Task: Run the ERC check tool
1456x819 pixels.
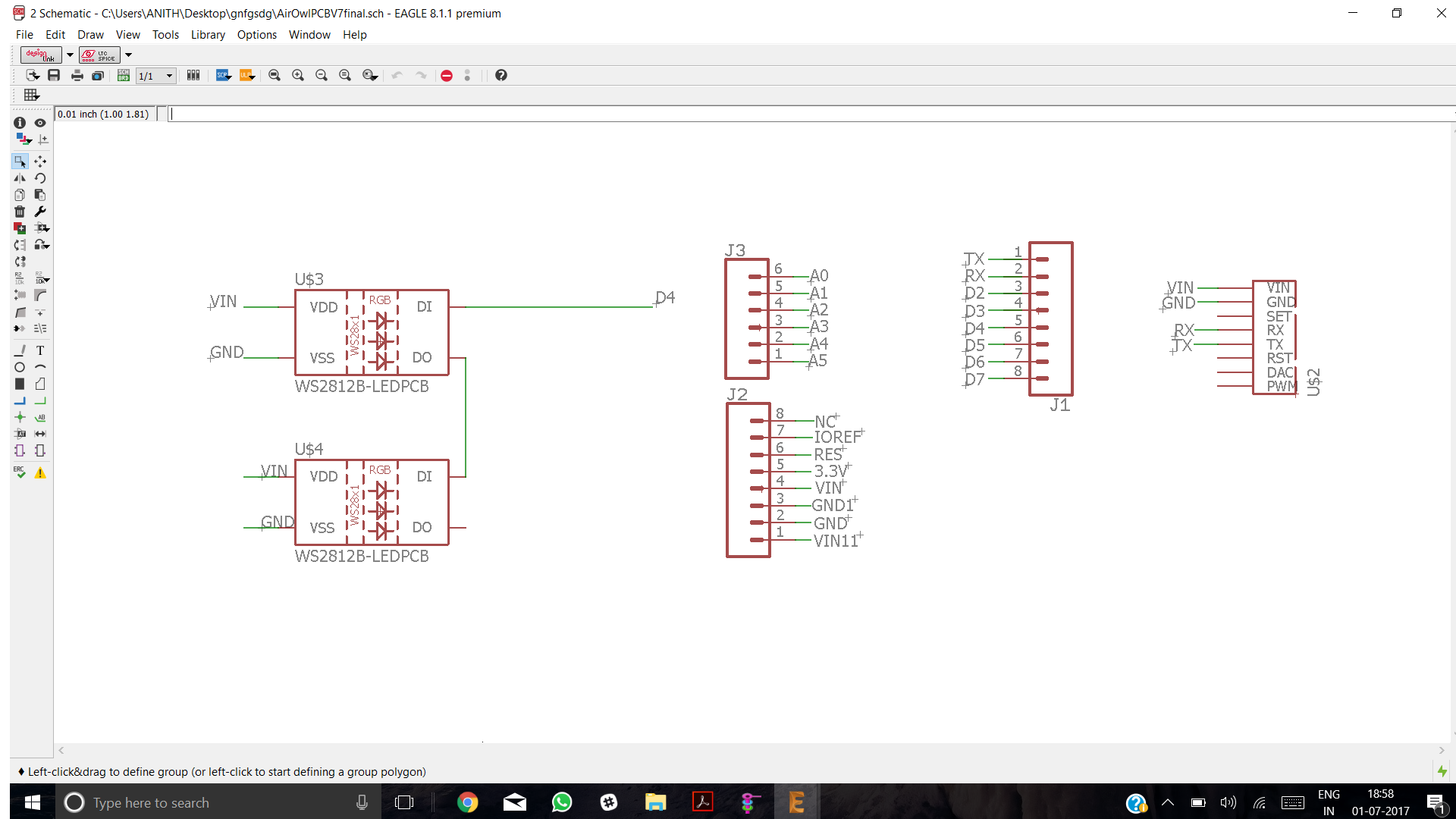Action: coord(20,472)
